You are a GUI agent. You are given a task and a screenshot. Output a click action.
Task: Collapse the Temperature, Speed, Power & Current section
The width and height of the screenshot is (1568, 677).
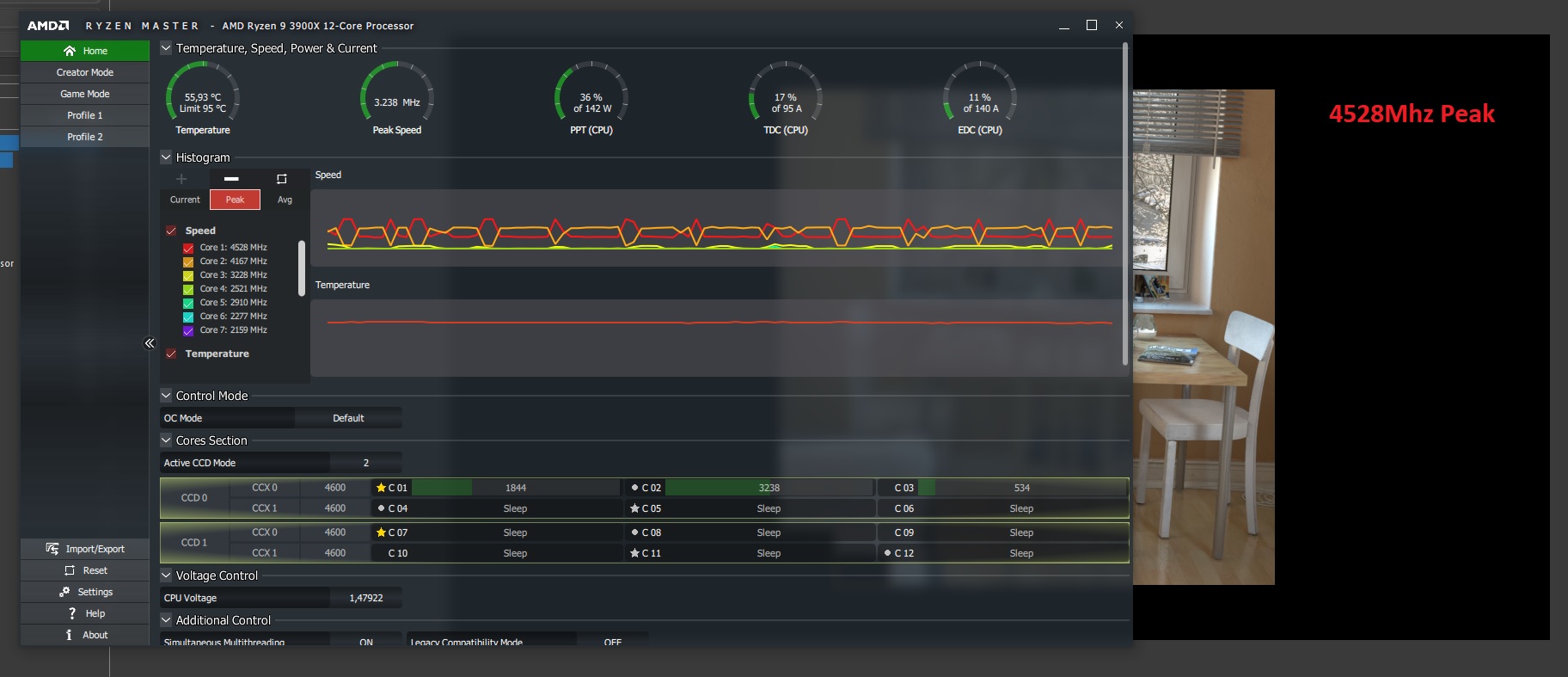click(166, 48)
